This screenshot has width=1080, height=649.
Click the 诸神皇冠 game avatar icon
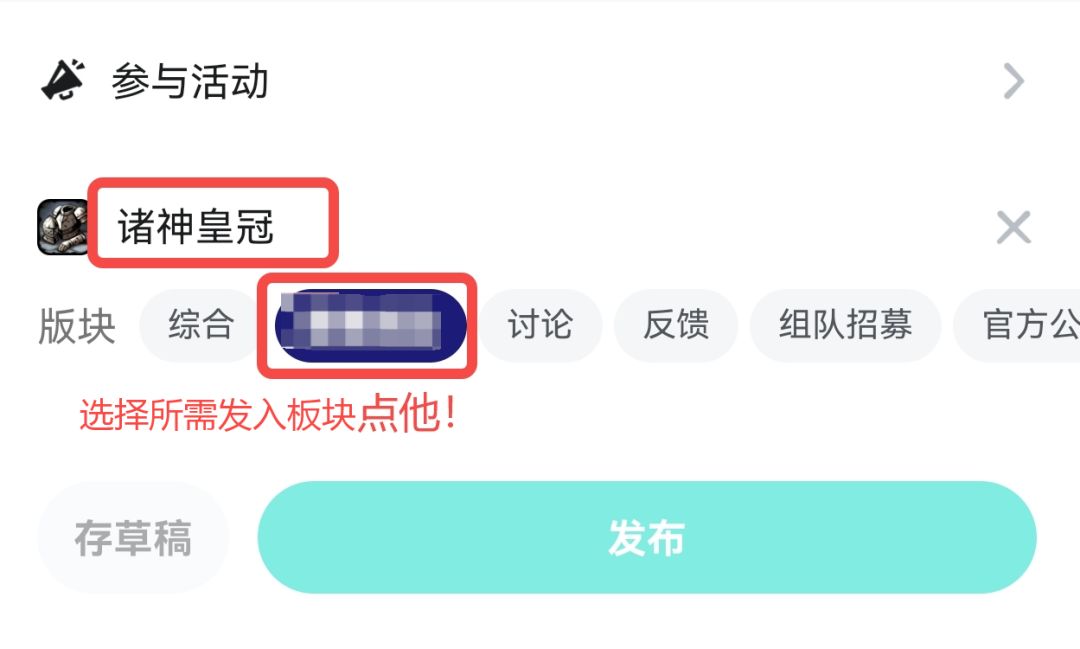coord(62,227)
